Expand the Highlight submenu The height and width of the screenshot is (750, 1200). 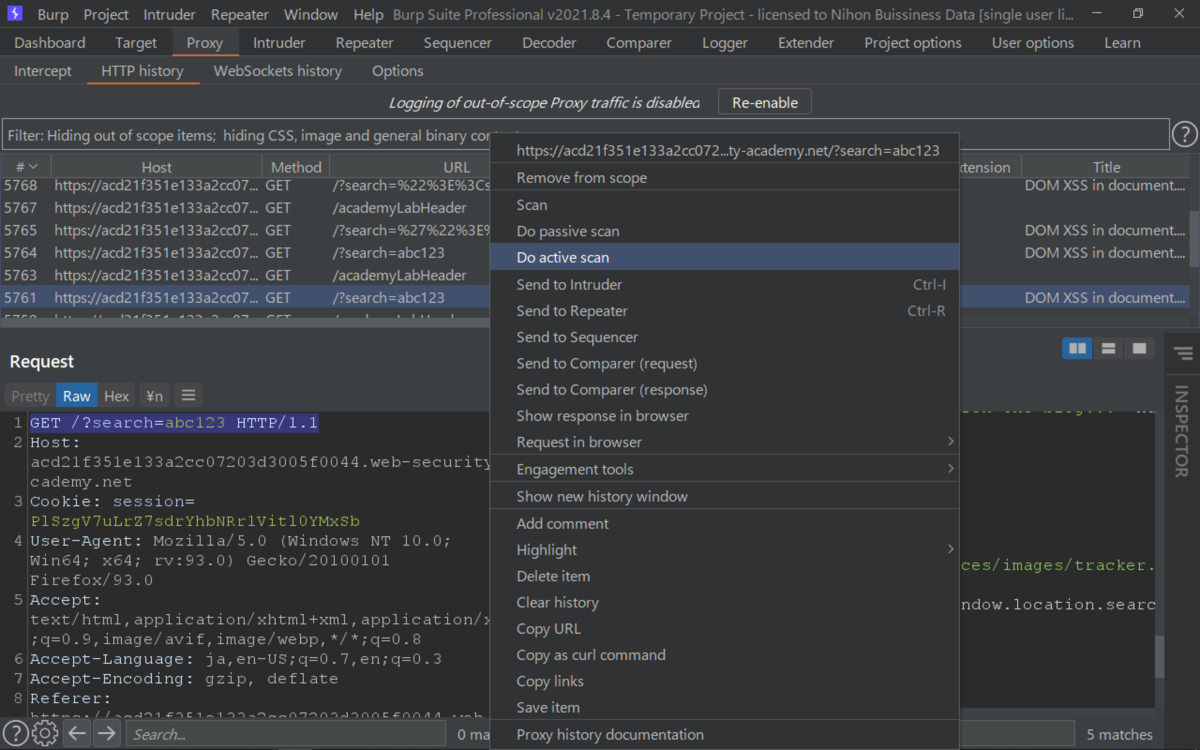click(723, 550)
